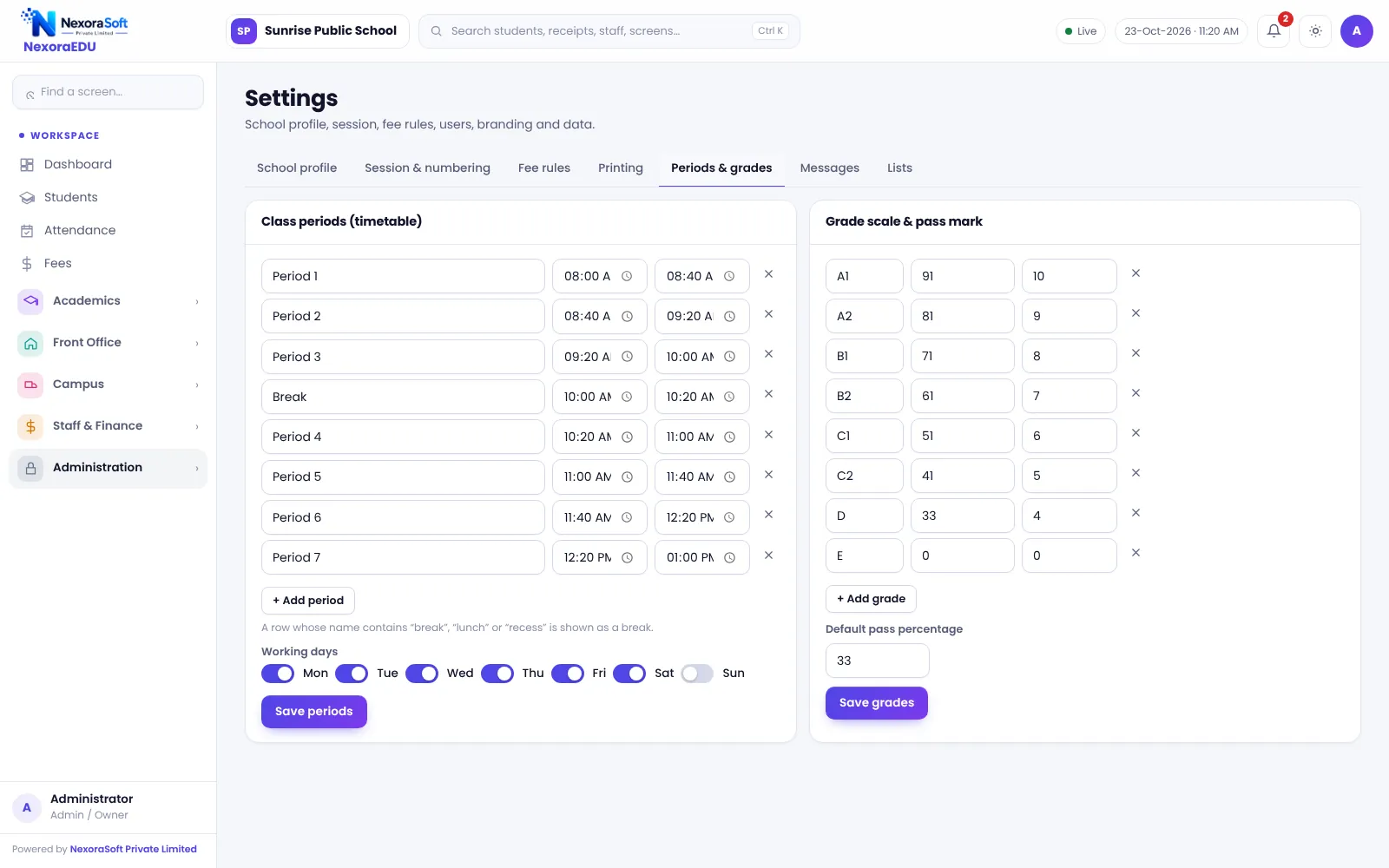This screenshot has width=1389, height=868.
Task: Open the Period 4 end time picker
Action: pyautogui.click(x=729, y=437)
